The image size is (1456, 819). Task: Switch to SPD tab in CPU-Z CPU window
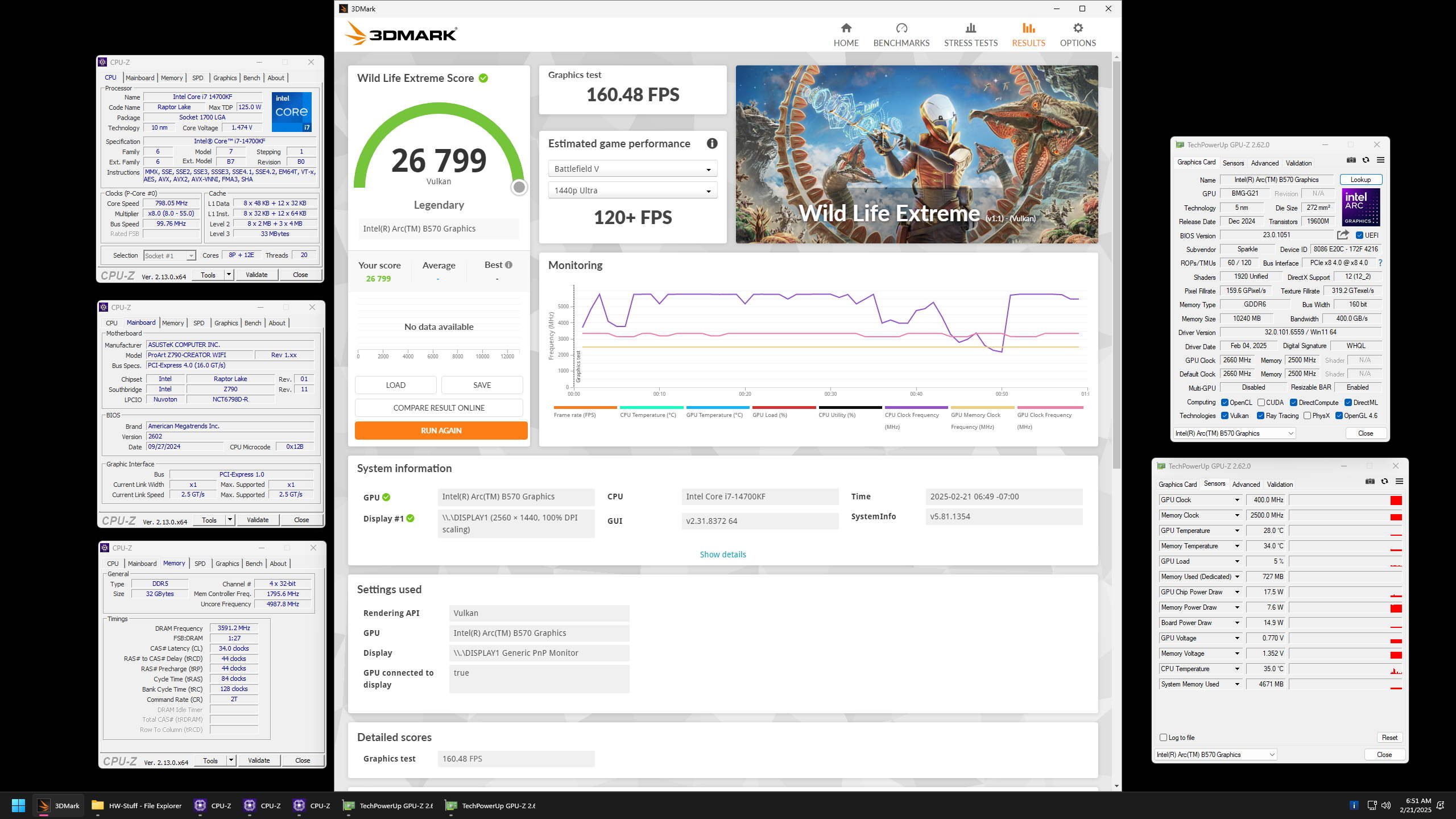(x=197, y=78)
